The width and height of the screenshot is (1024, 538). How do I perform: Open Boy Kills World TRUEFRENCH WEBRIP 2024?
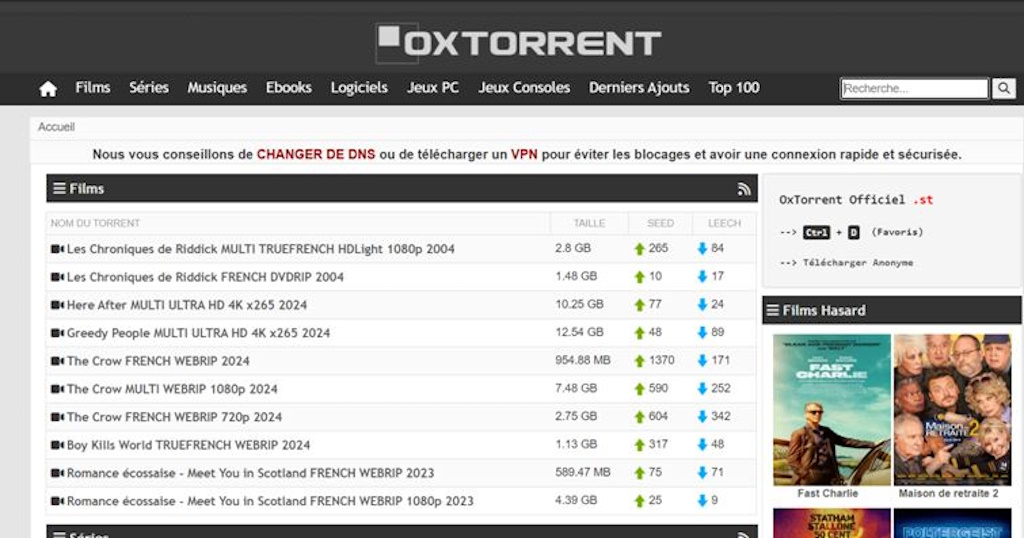tap(188, 445)
